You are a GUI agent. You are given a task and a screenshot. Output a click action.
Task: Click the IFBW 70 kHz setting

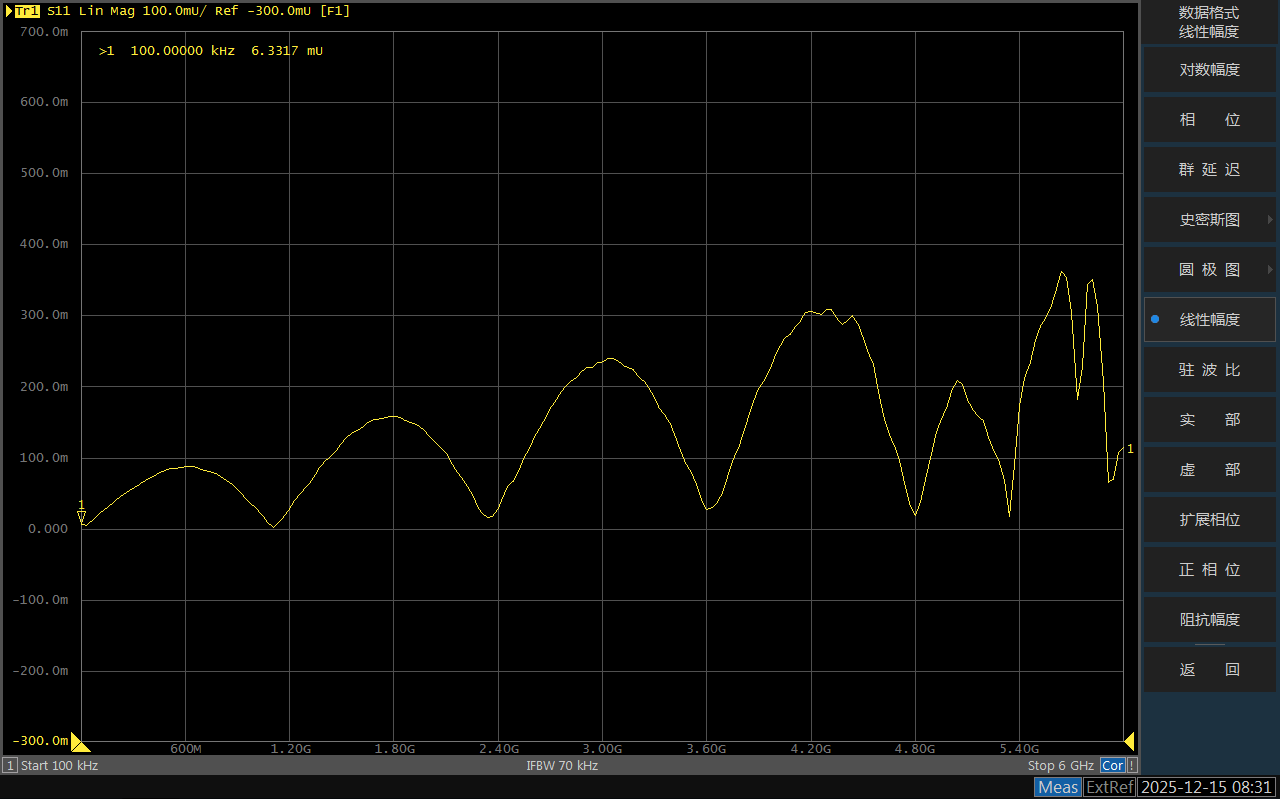pyautogui.click(x=562, y=765)
